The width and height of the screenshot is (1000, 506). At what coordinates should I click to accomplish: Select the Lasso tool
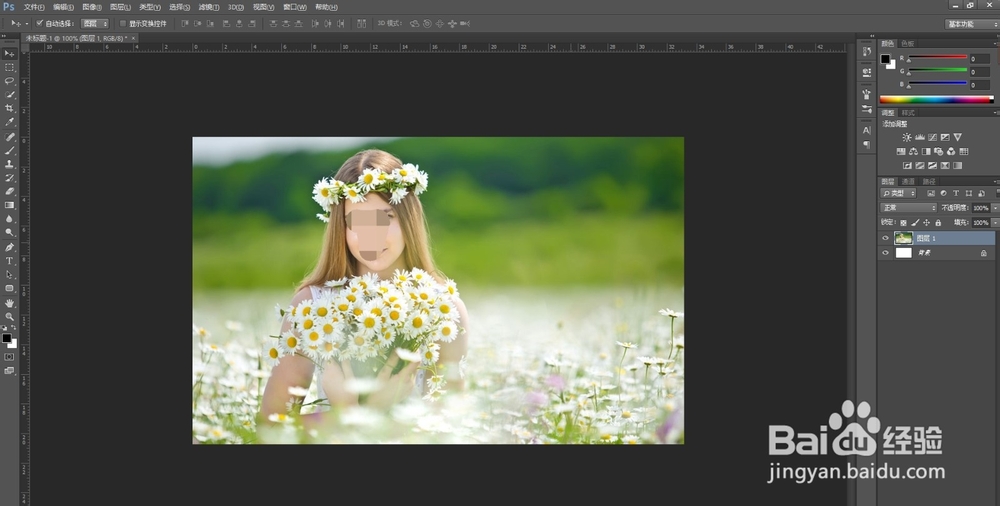coord(10,81)
